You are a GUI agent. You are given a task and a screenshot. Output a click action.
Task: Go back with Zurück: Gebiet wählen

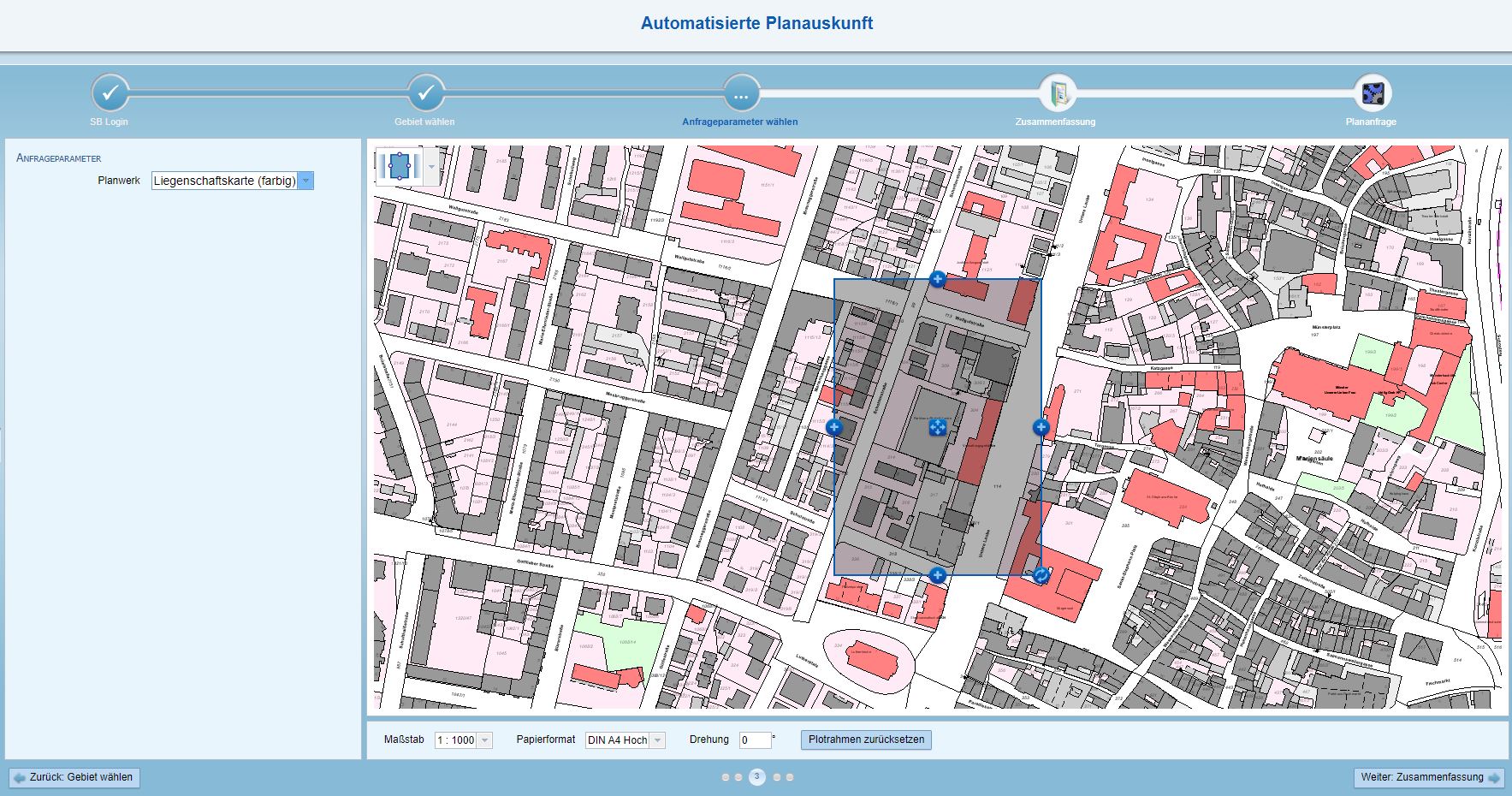74,777
